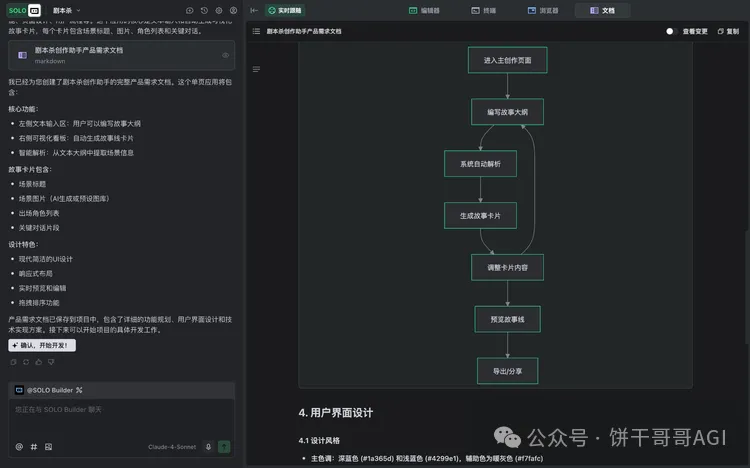750x468 pixels.
Task: Click the 复制 copy button
Action: [x=728, y=31]
